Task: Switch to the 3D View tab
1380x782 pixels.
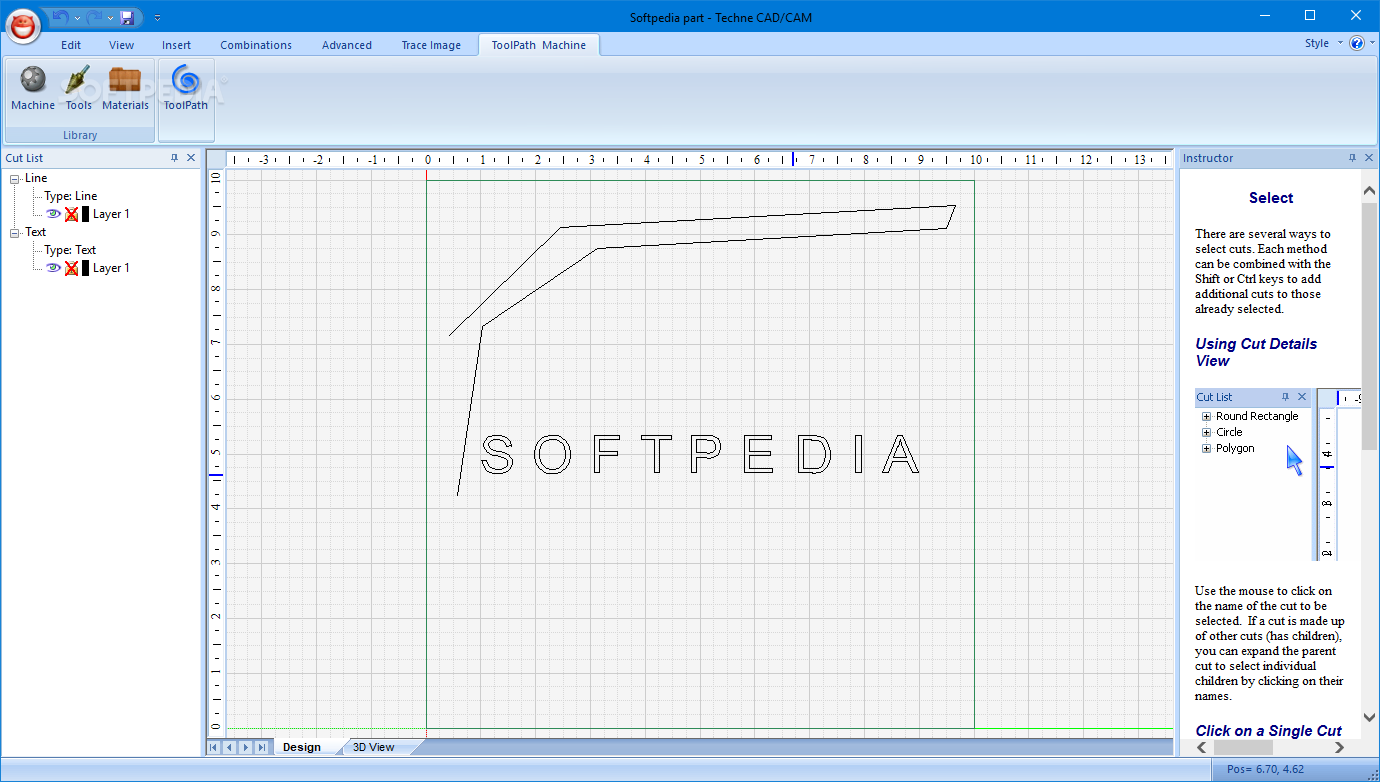Action: tap(374, 747)
